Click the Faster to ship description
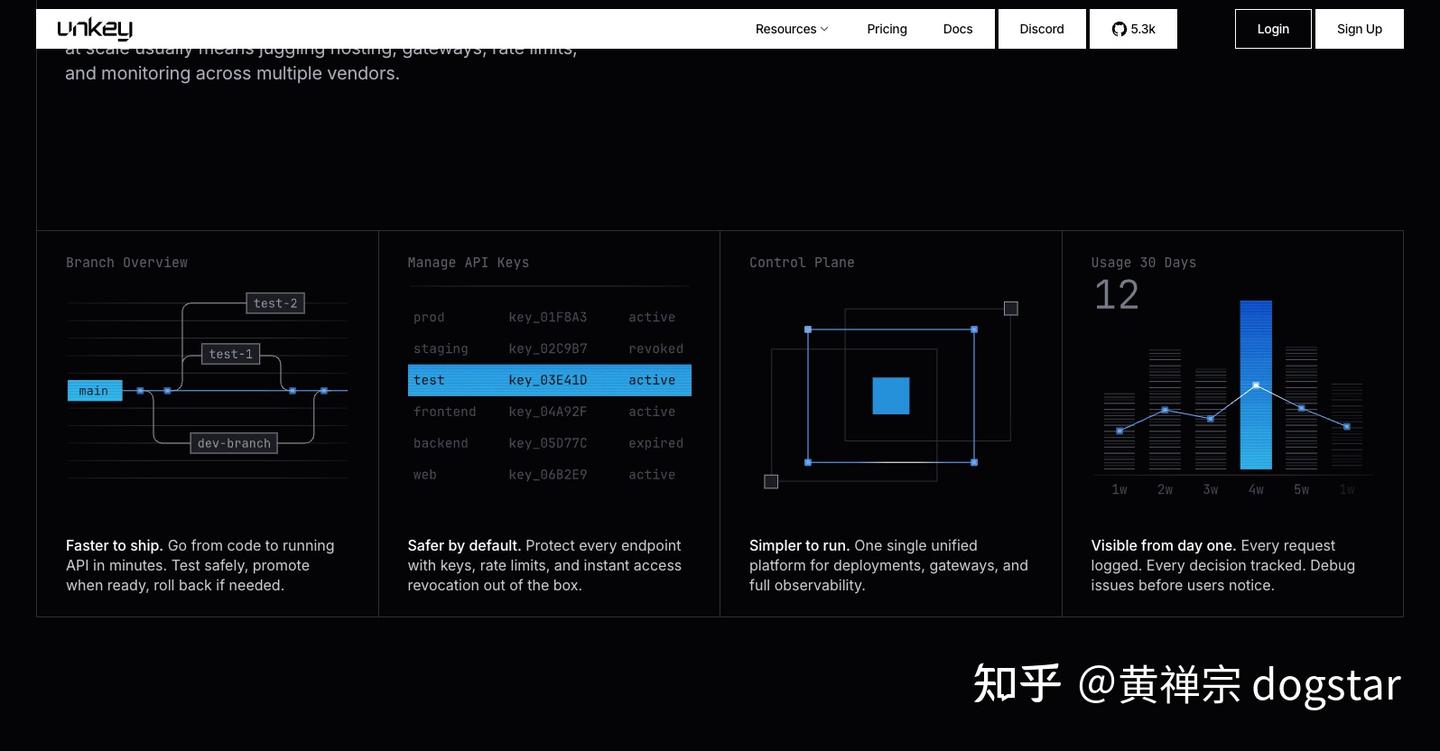This screenshot has height=751, width=1440. coord(200,565)
